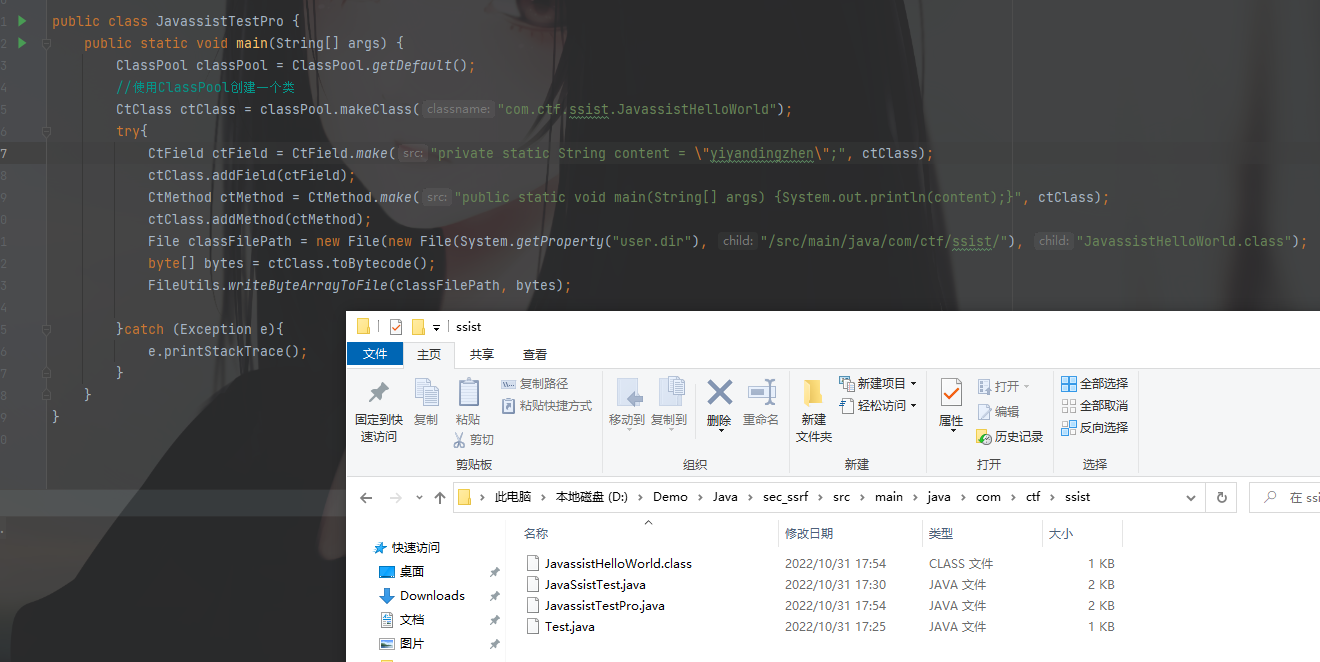Viewport: 1320px width, 662px height.
Task: Open the Customize Quick Access Toolbar dropdown
Action: tap(437, 328)
